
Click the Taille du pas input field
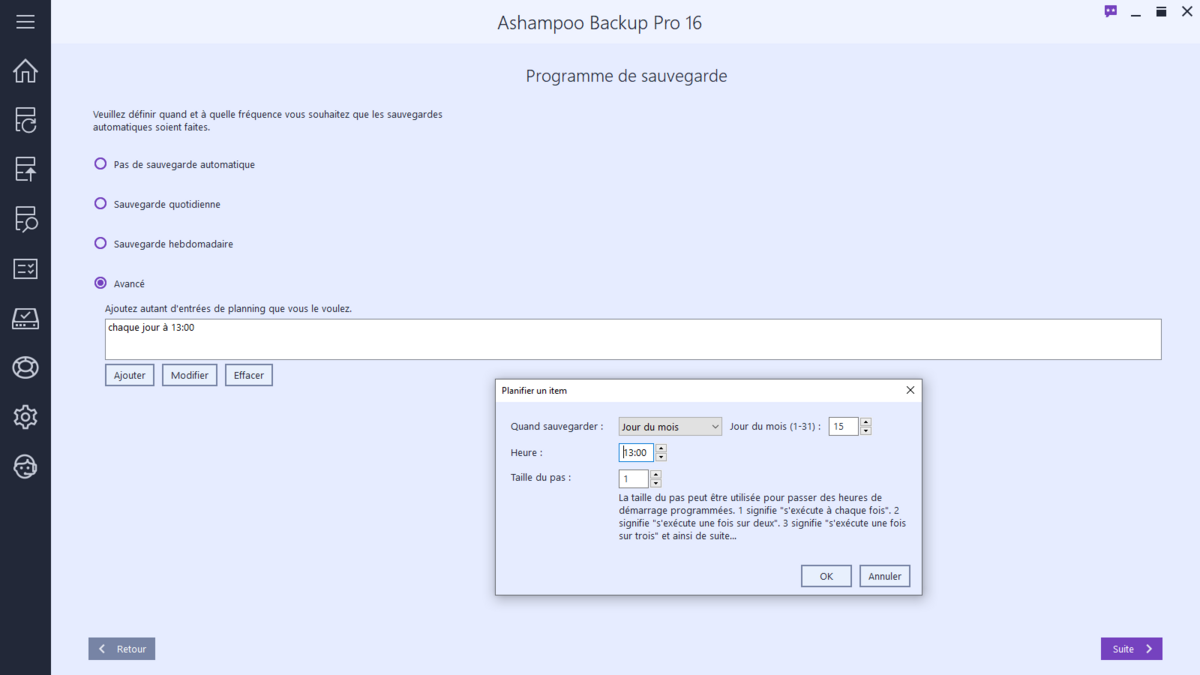tap(634, 479)
